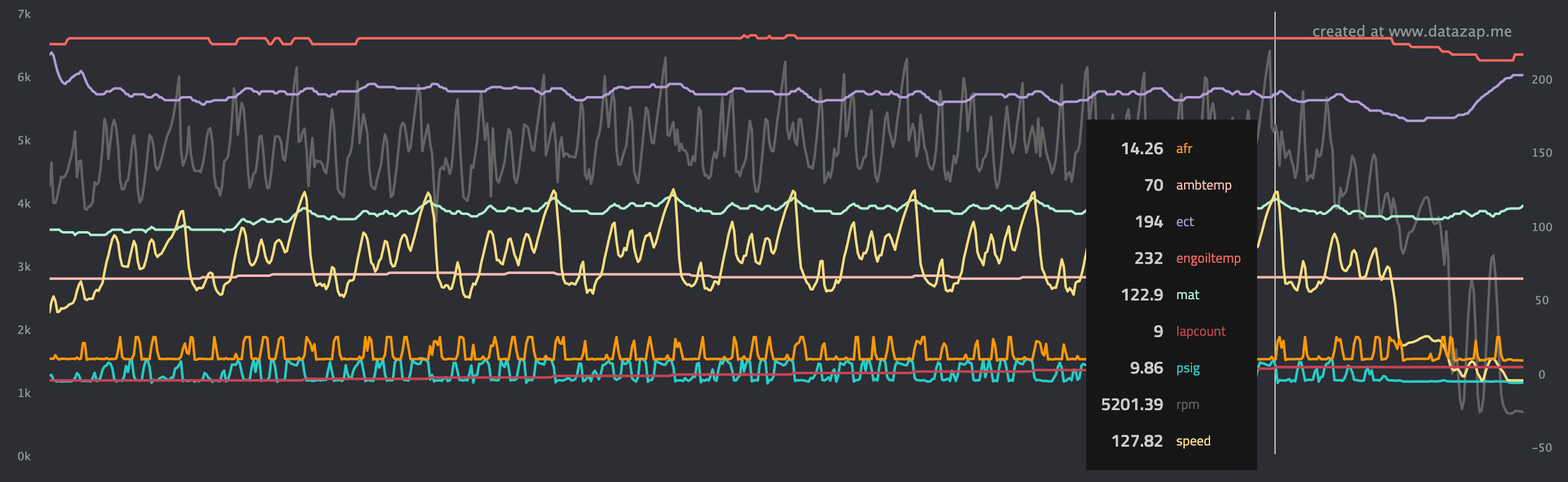1568x482 pixels.
Task: Click the "0" right axis label
Action: (1542, 374)
